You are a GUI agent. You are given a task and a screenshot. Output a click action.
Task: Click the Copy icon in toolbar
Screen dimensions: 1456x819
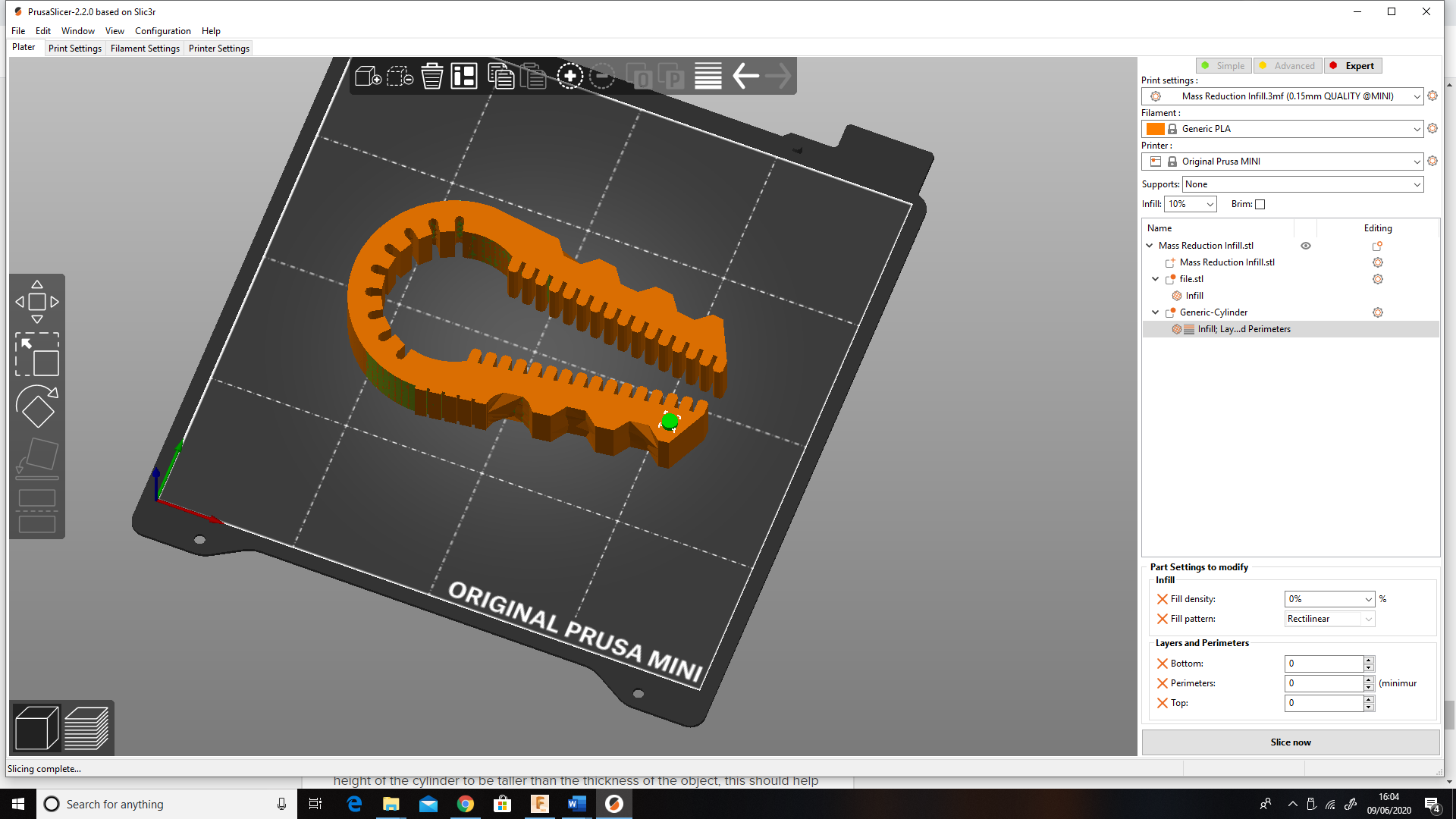(x=500, y=76)
